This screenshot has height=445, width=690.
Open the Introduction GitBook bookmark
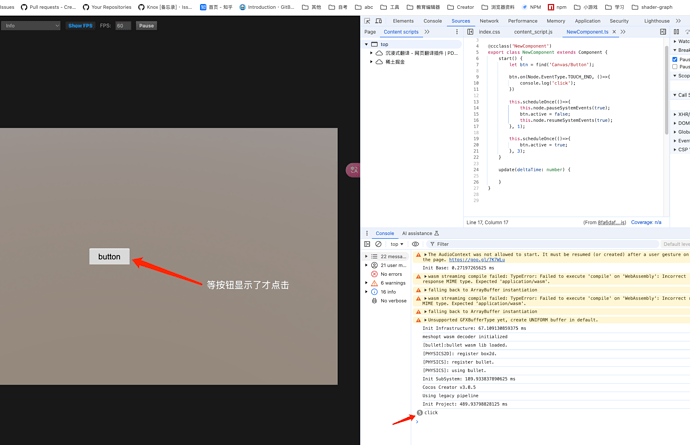(x=267, y=7)
